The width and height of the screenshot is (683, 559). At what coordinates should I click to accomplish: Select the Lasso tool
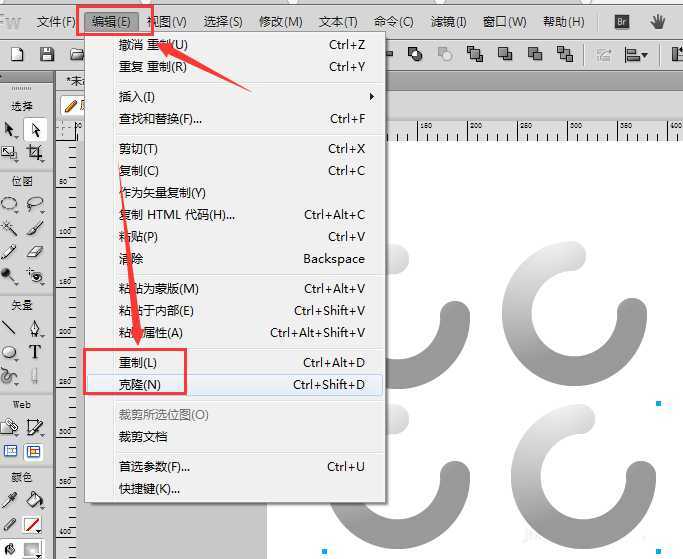pos(35,203)
